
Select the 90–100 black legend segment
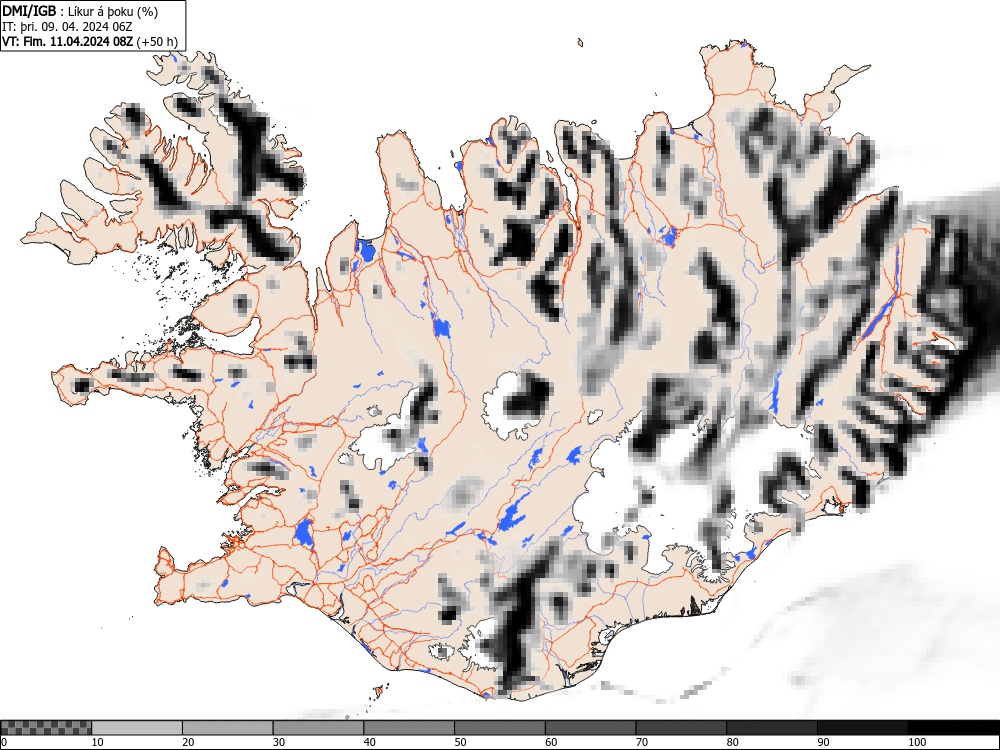click(862, 728)
